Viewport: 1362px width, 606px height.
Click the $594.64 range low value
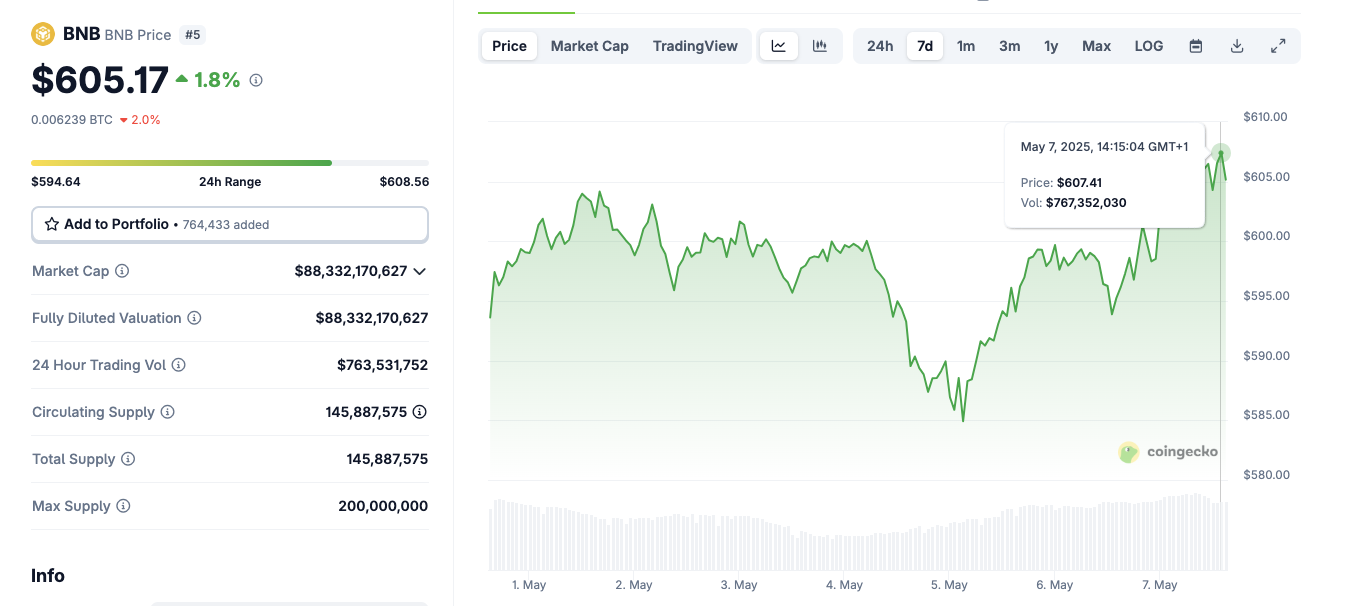coord(56,182)
